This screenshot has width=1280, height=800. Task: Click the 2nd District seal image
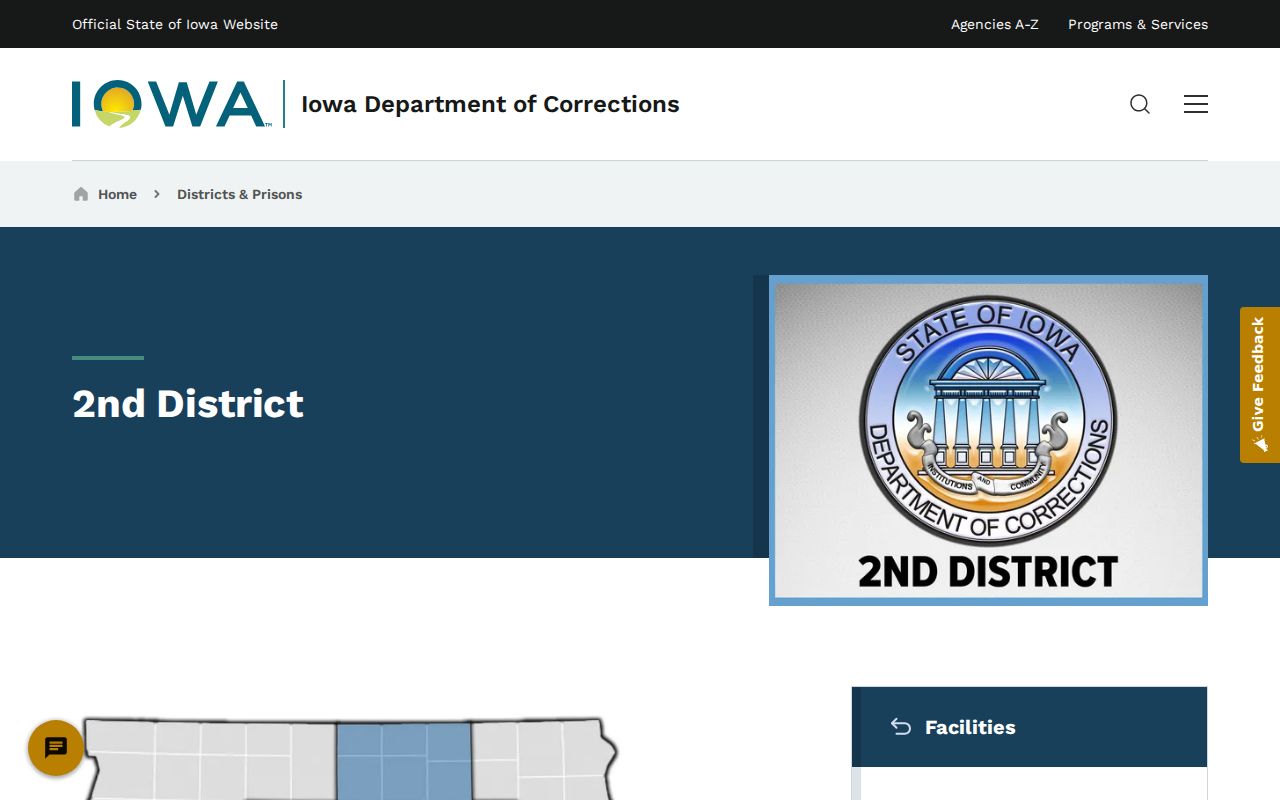point(988,440)
